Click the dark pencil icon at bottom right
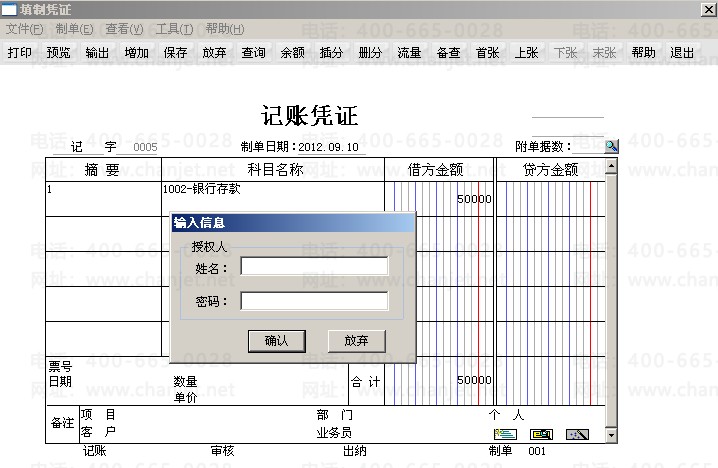Viewport: 718px width, 468px height. pyautogui.click(x=577, y=434)
